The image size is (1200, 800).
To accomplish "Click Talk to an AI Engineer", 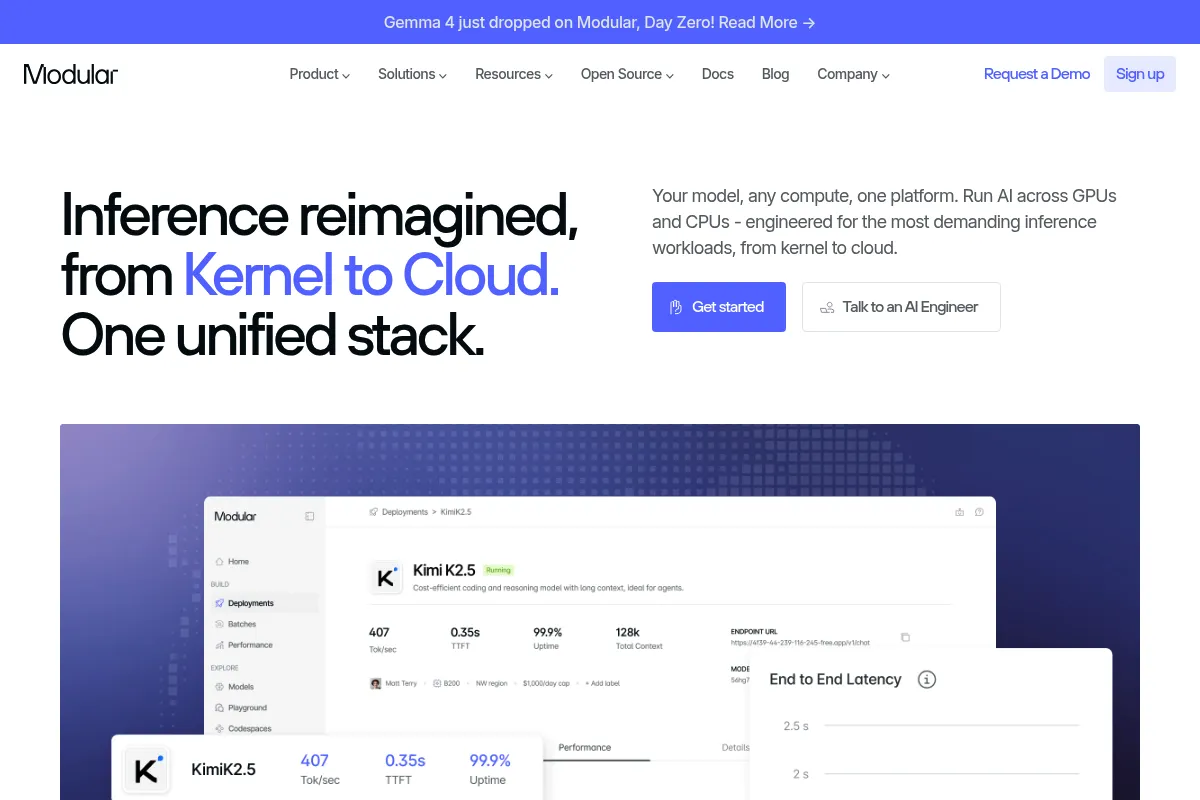I will [901, 307].
